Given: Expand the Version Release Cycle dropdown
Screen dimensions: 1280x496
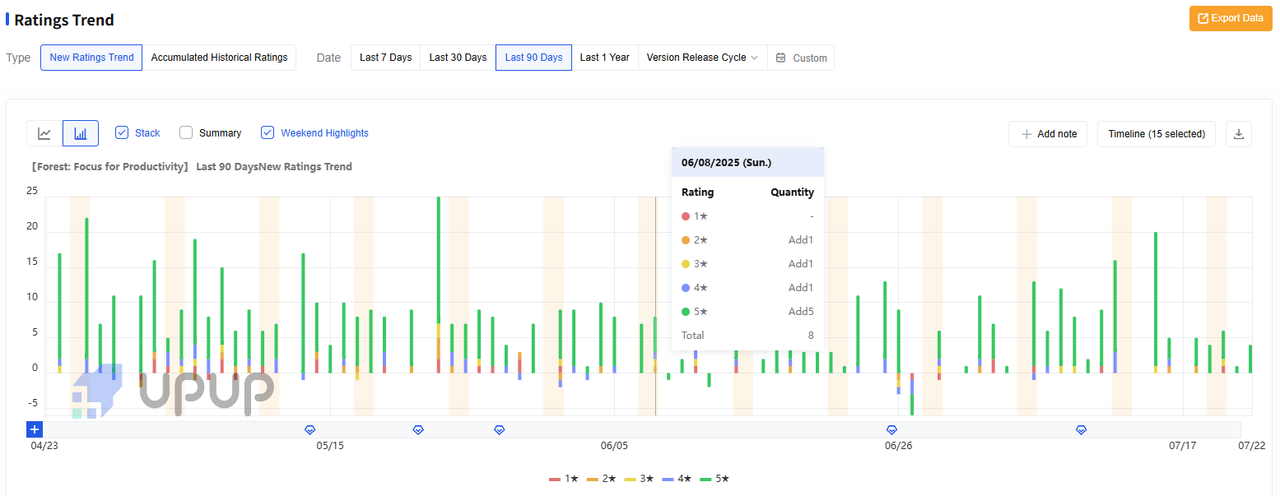Looking at the screenshot, I should [x=702, y=58].
